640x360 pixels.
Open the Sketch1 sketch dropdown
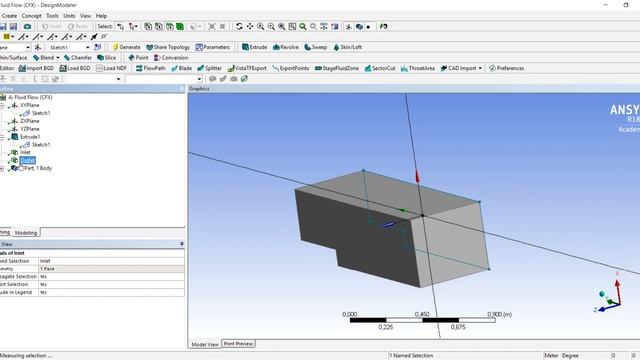pyautogui.click(x=87, y=48)
